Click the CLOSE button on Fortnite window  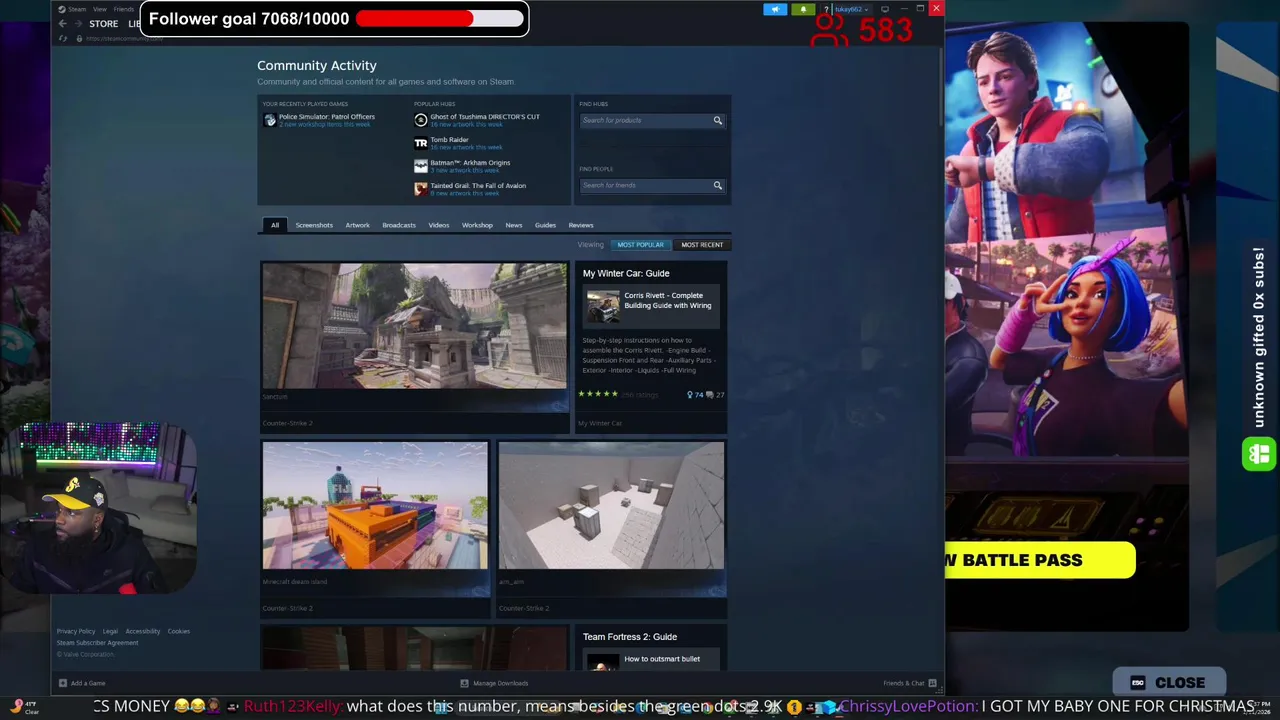click(1169, 683)
